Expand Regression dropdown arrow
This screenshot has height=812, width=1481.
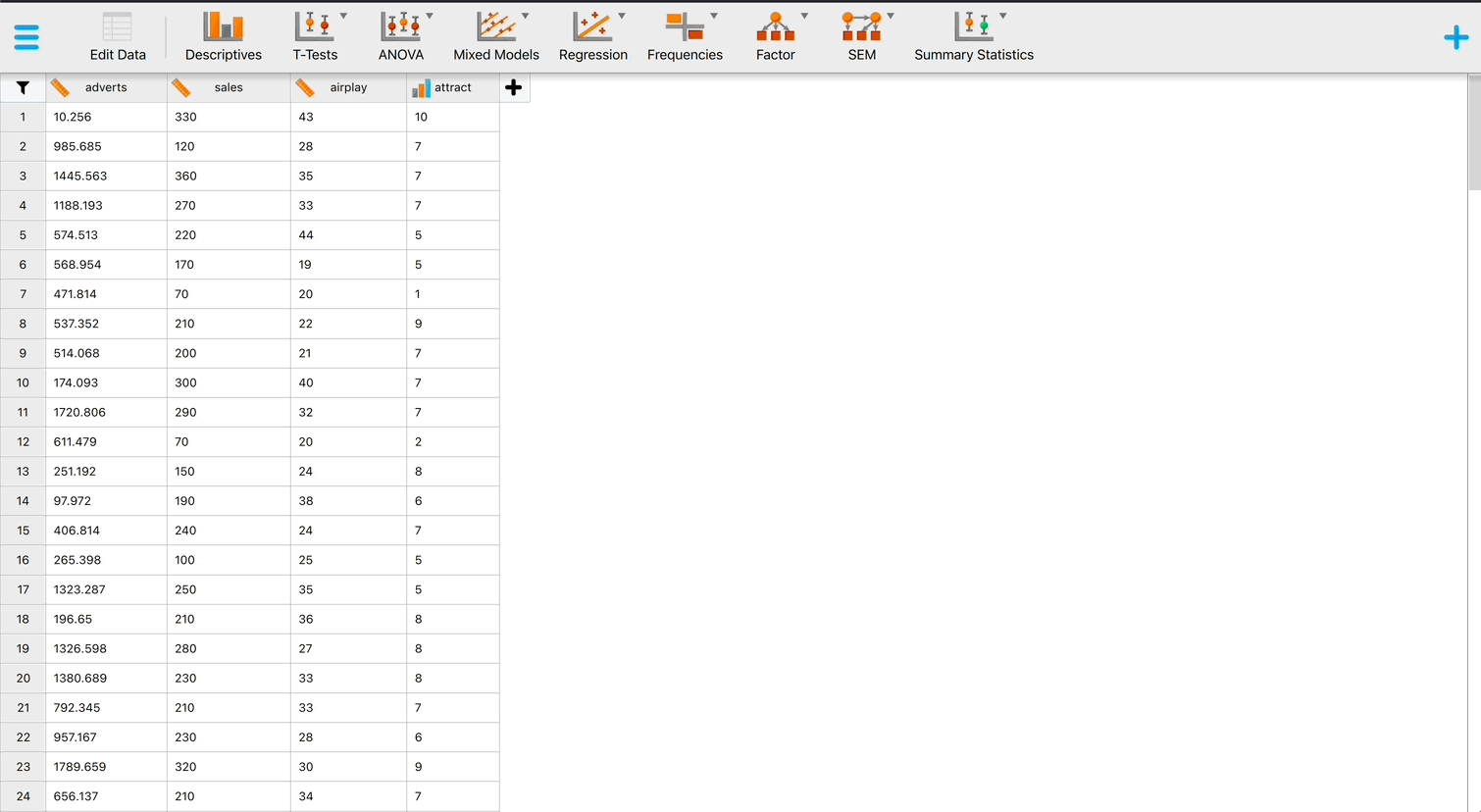point(621,16)
